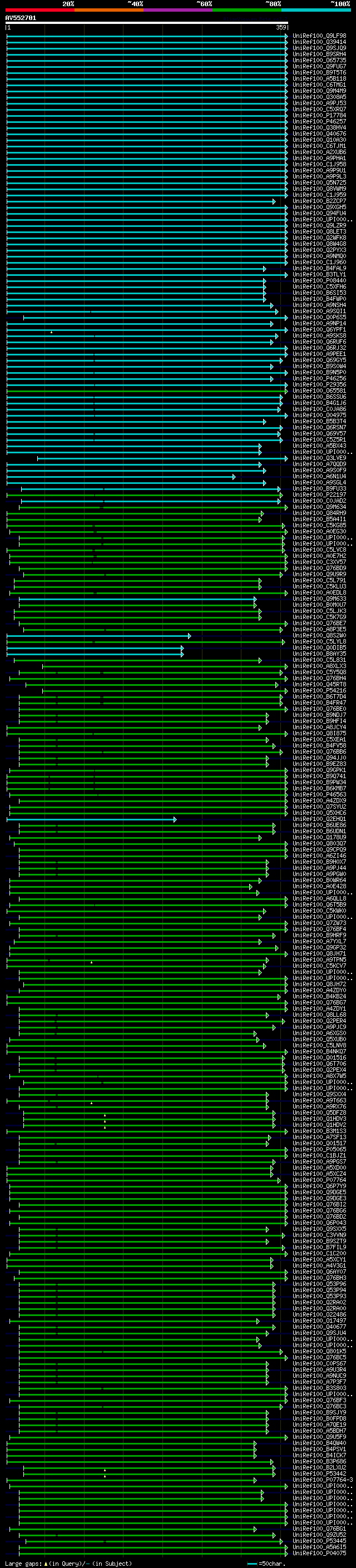Select UniRef100_C5Z5R1 hit label

[x=319, y=440]
